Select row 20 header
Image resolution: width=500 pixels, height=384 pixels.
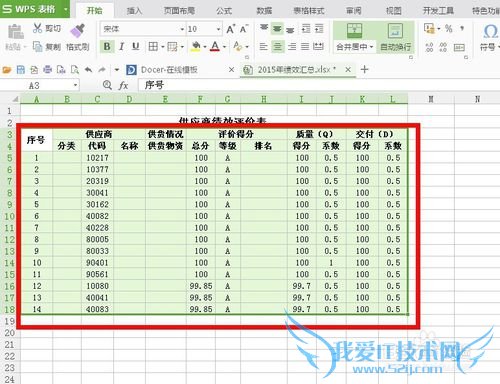[x=10, y=333]
